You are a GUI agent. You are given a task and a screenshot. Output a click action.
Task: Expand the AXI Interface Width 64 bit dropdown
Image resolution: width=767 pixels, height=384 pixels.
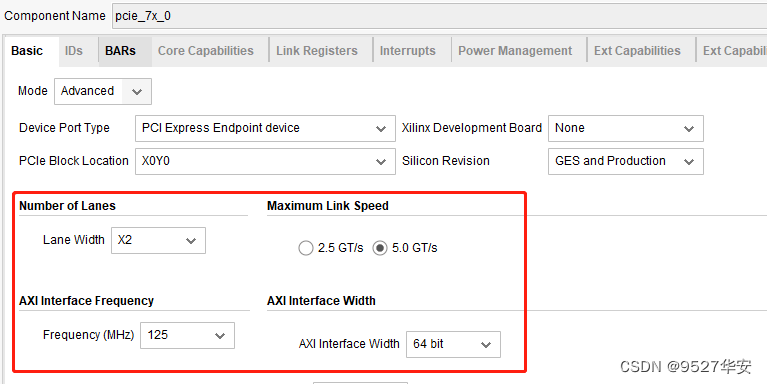pyautogui.click(x=453, y=344)
